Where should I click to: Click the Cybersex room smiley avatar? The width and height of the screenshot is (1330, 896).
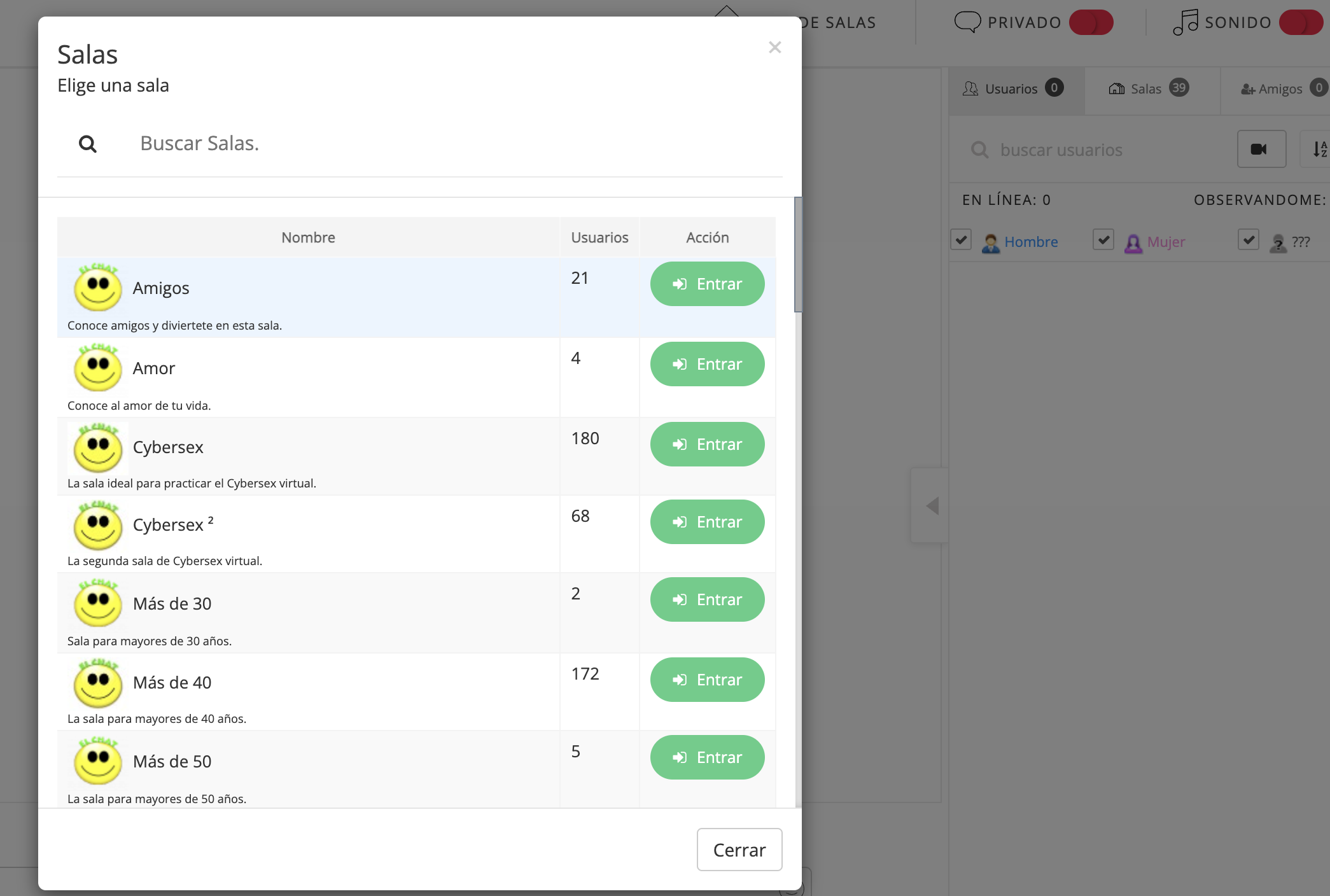pyautogui.click(x=97, y=447)
